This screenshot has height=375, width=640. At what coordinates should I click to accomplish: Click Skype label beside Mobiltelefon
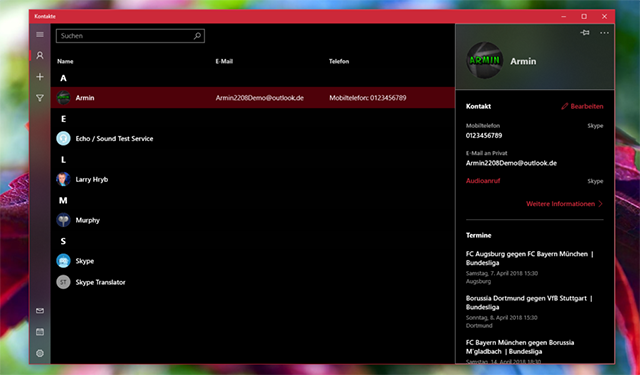[x=595, y=126]
